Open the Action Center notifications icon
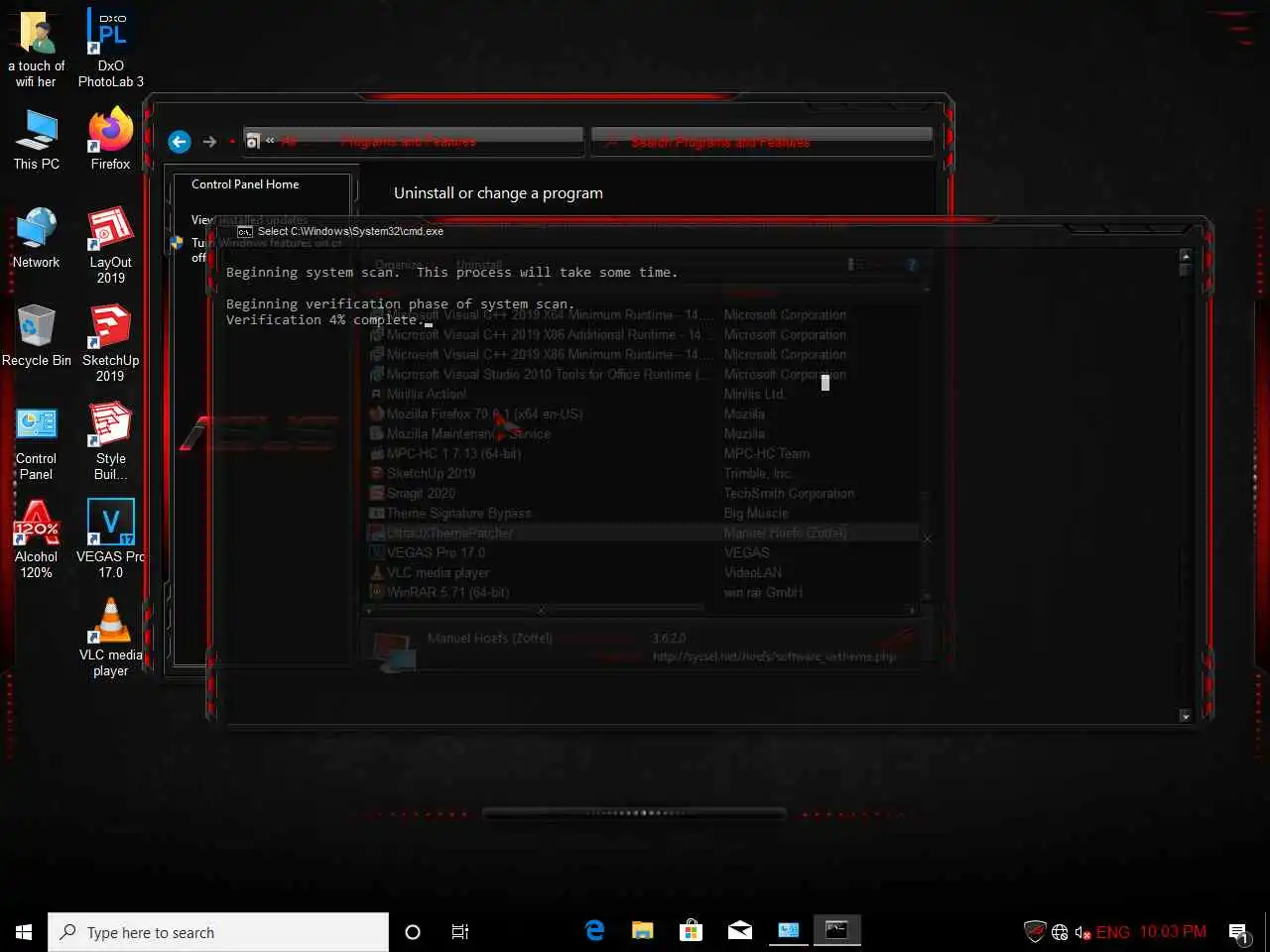Screen dimensions: 1270x952 click(x=1239, y=932)
